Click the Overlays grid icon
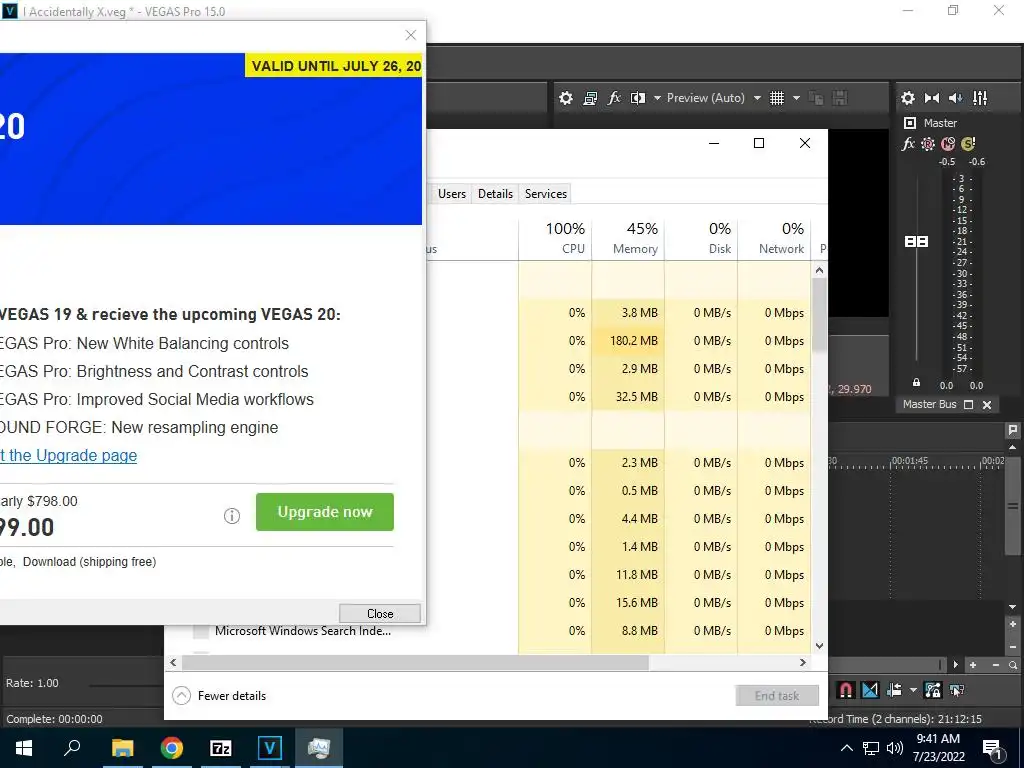1024x768 pixels. click(x=776, y=98)
